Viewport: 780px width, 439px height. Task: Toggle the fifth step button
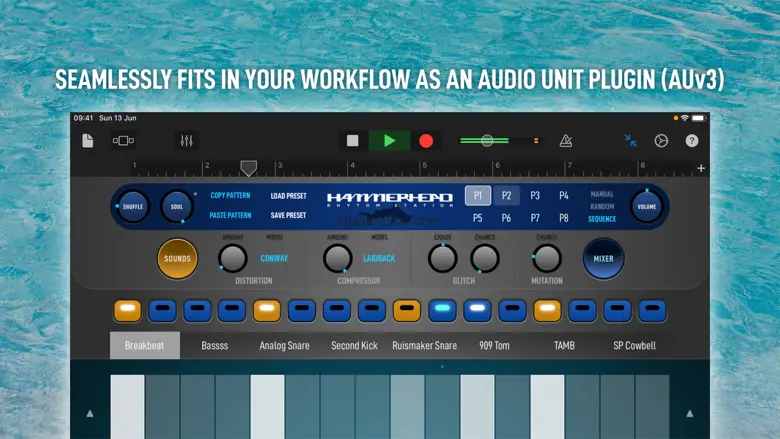point(267,310)
